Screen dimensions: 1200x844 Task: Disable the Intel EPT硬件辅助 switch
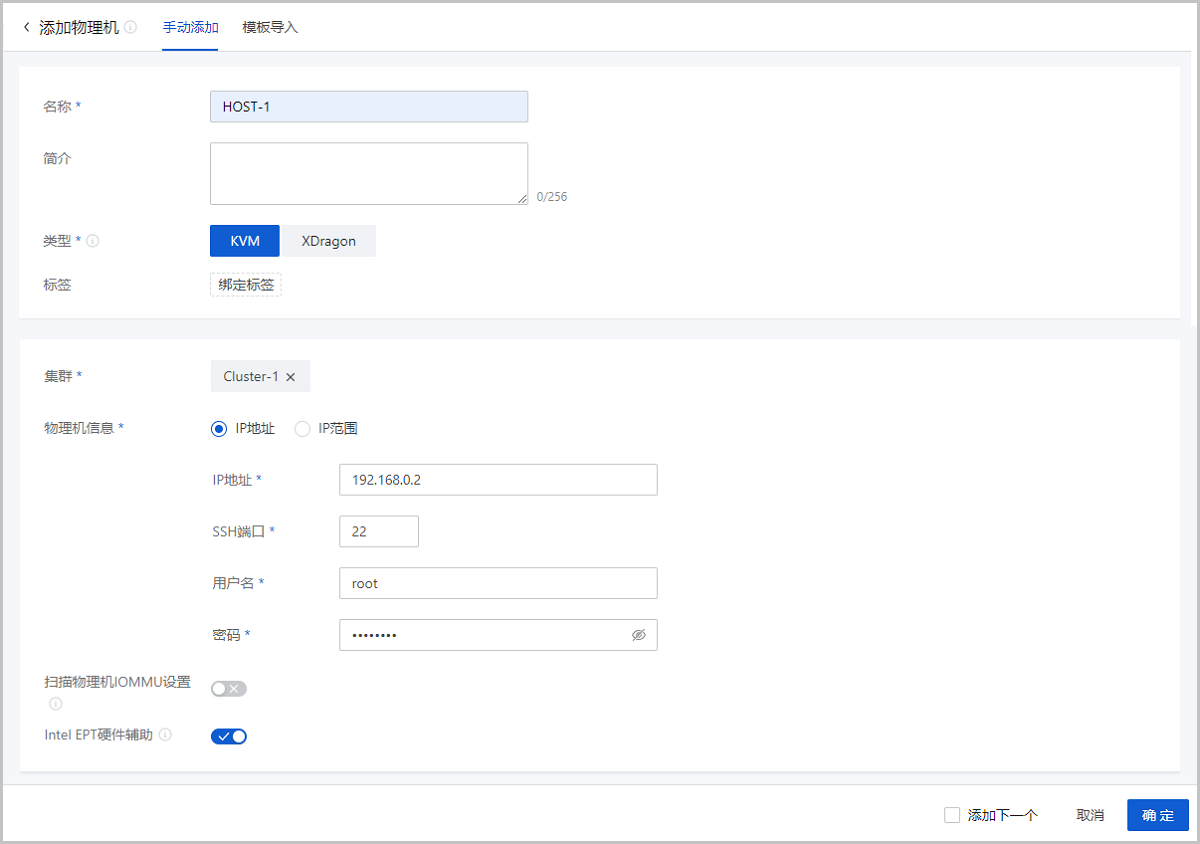click(x=228, y=736)
